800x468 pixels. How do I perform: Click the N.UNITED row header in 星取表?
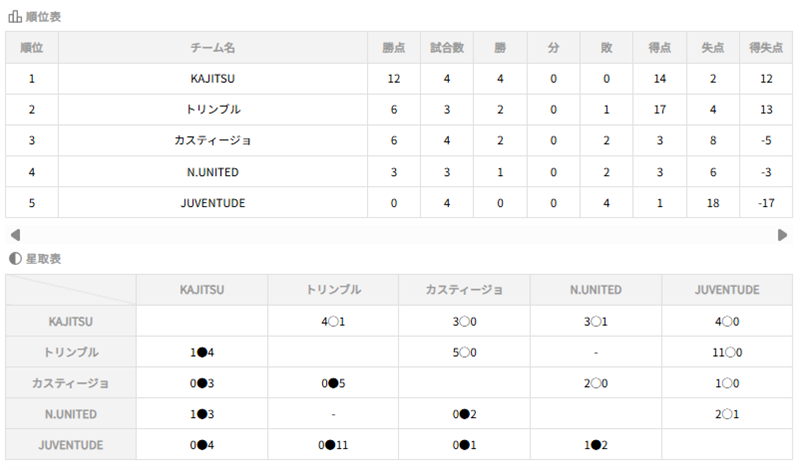tap(71, 413)
